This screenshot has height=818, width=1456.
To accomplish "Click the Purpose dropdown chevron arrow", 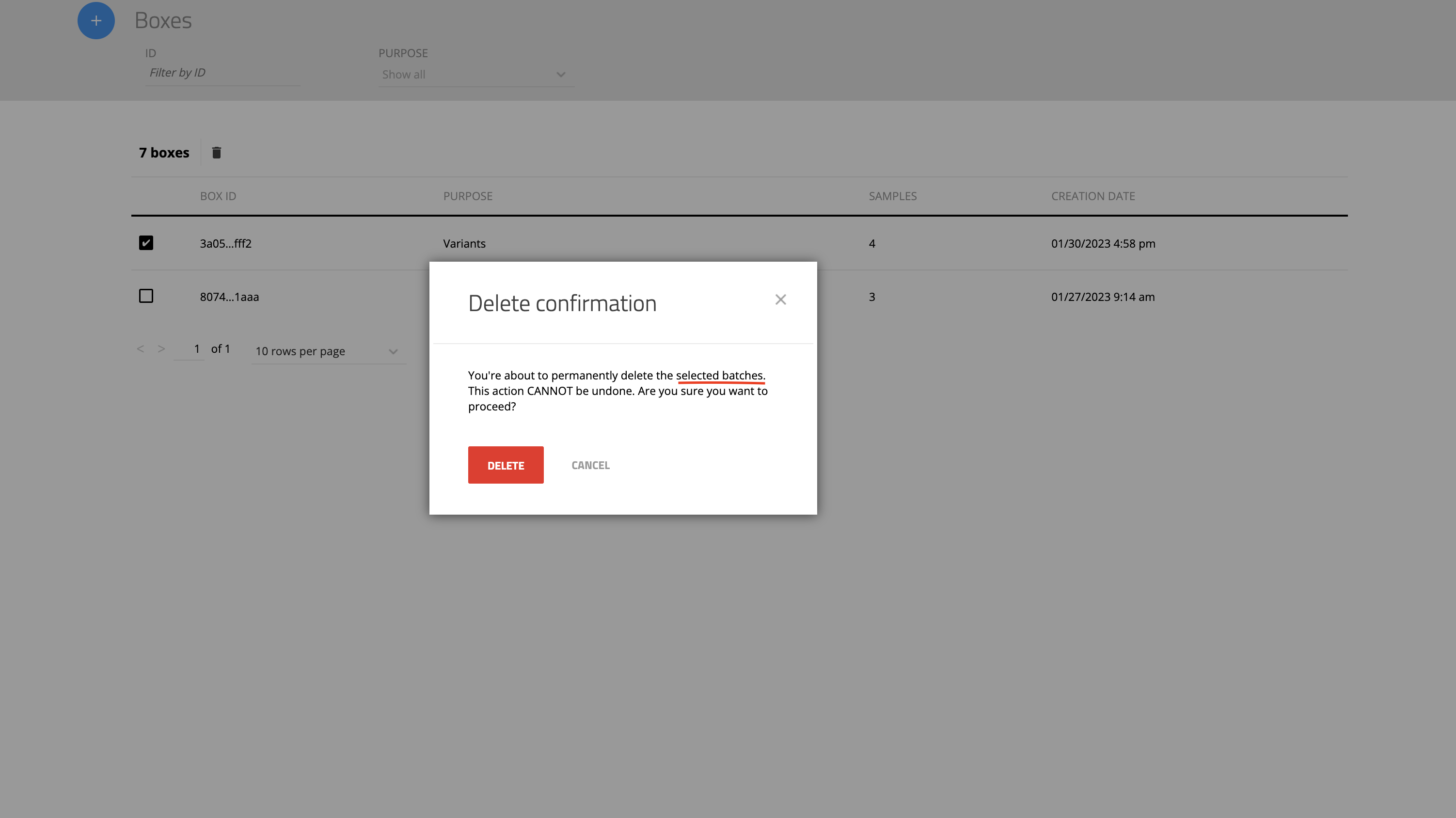I will (561, 75).
